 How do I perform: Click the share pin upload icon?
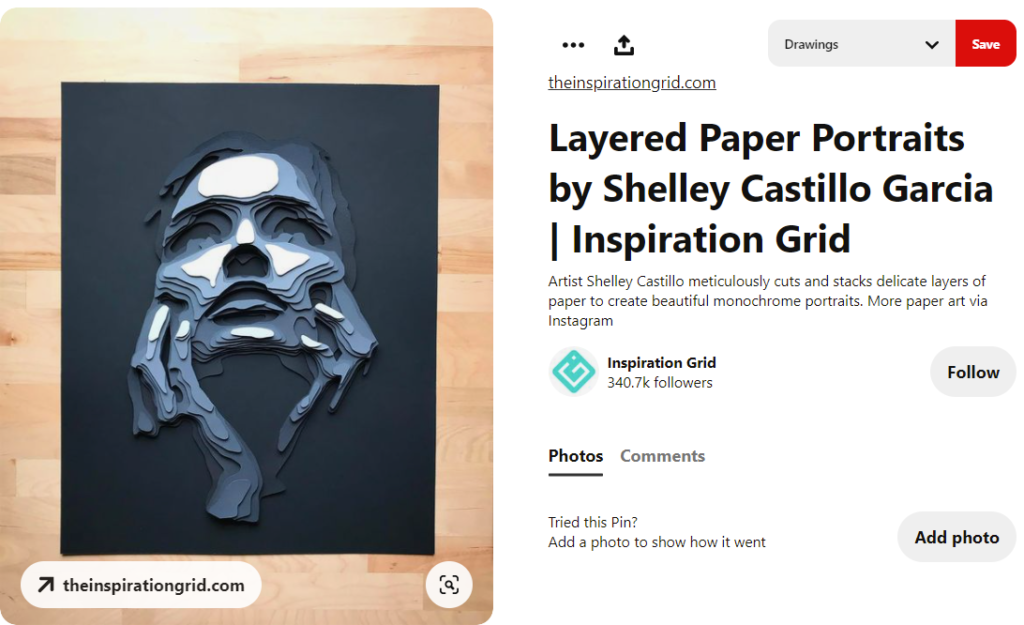coord(624,44)
